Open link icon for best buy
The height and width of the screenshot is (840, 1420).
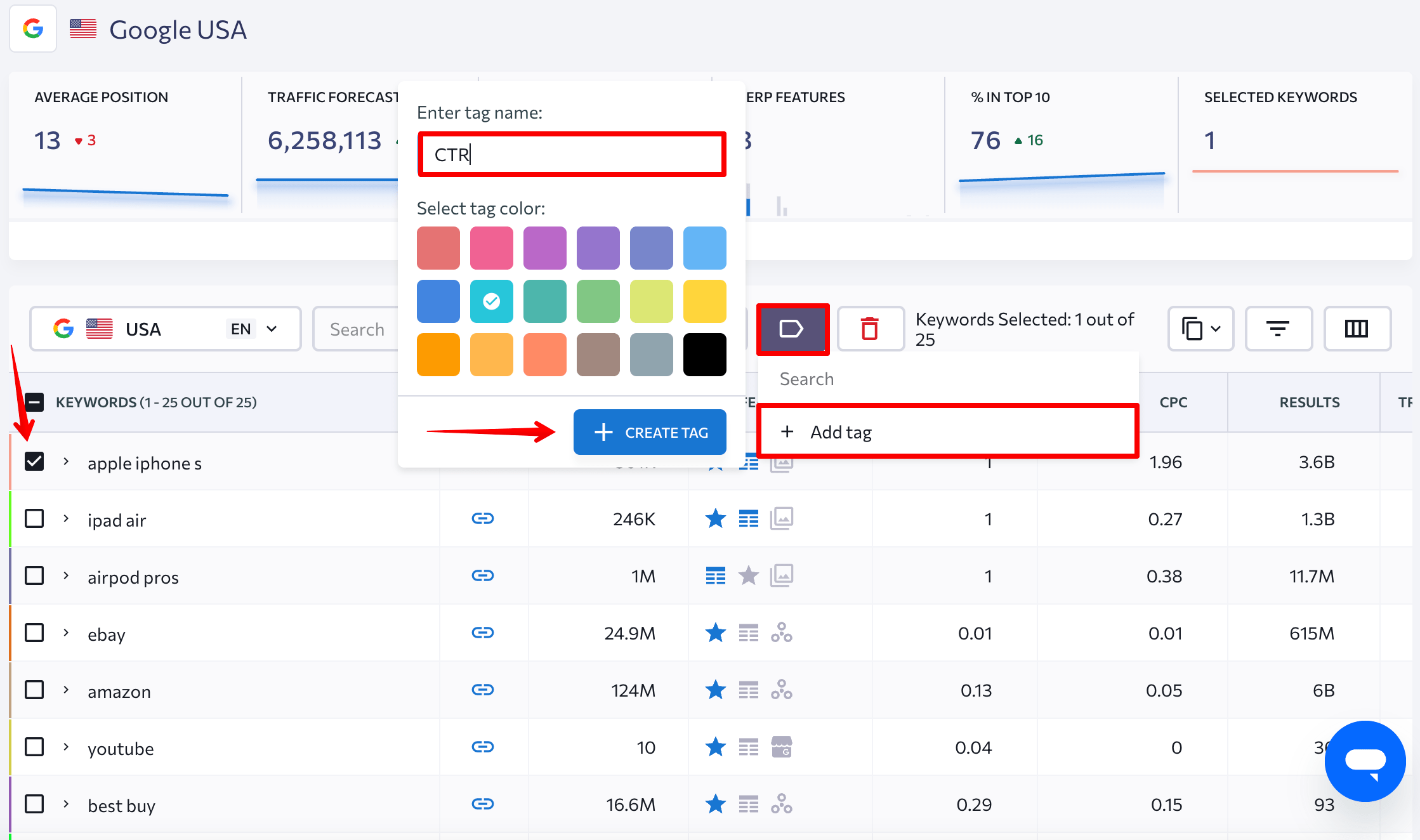click(x=483, y=804)
